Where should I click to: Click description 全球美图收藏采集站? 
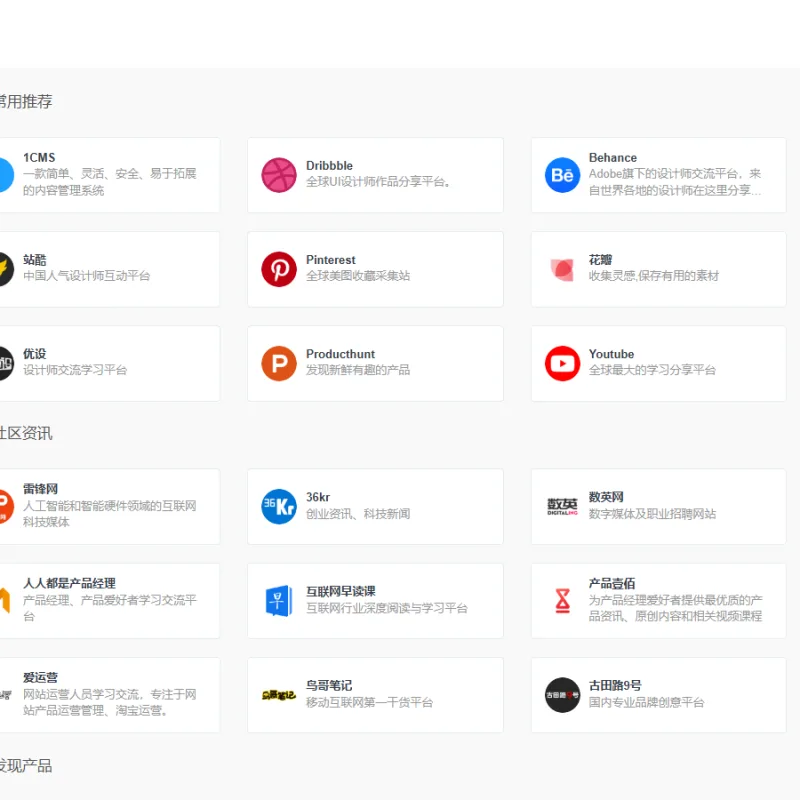tap(358, 276)
